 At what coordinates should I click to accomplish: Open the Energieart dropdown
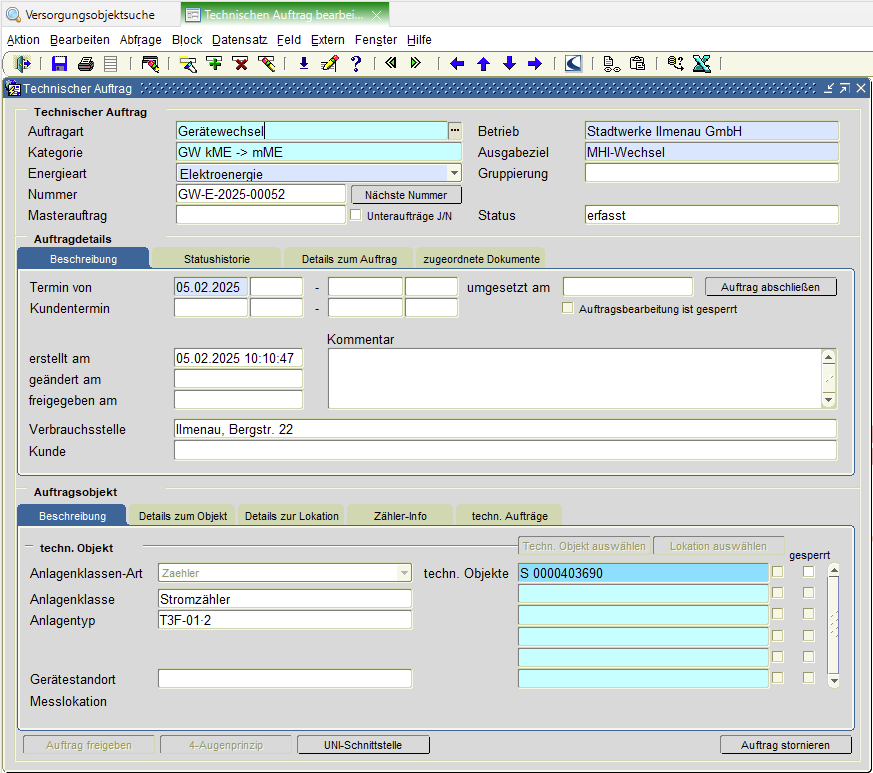pyautogui.click(x=454, y=173)
